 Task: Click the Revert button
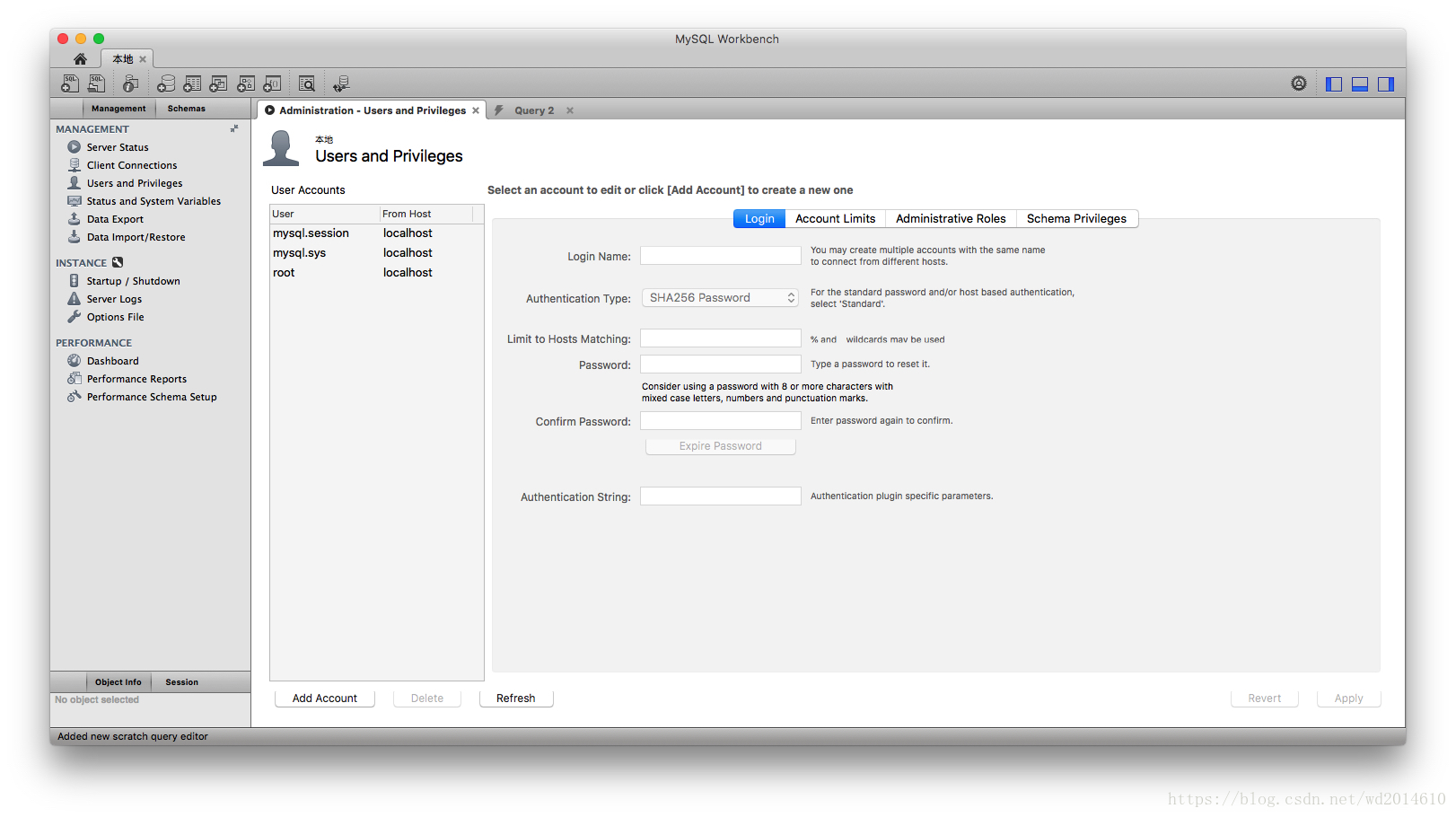tap(1264, 698)
